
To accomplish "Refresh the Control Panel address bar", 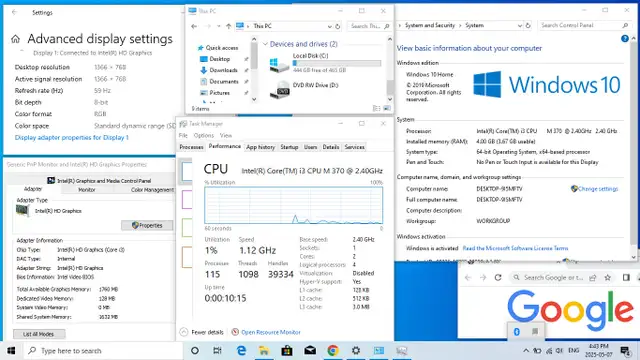I will [528, 25].
